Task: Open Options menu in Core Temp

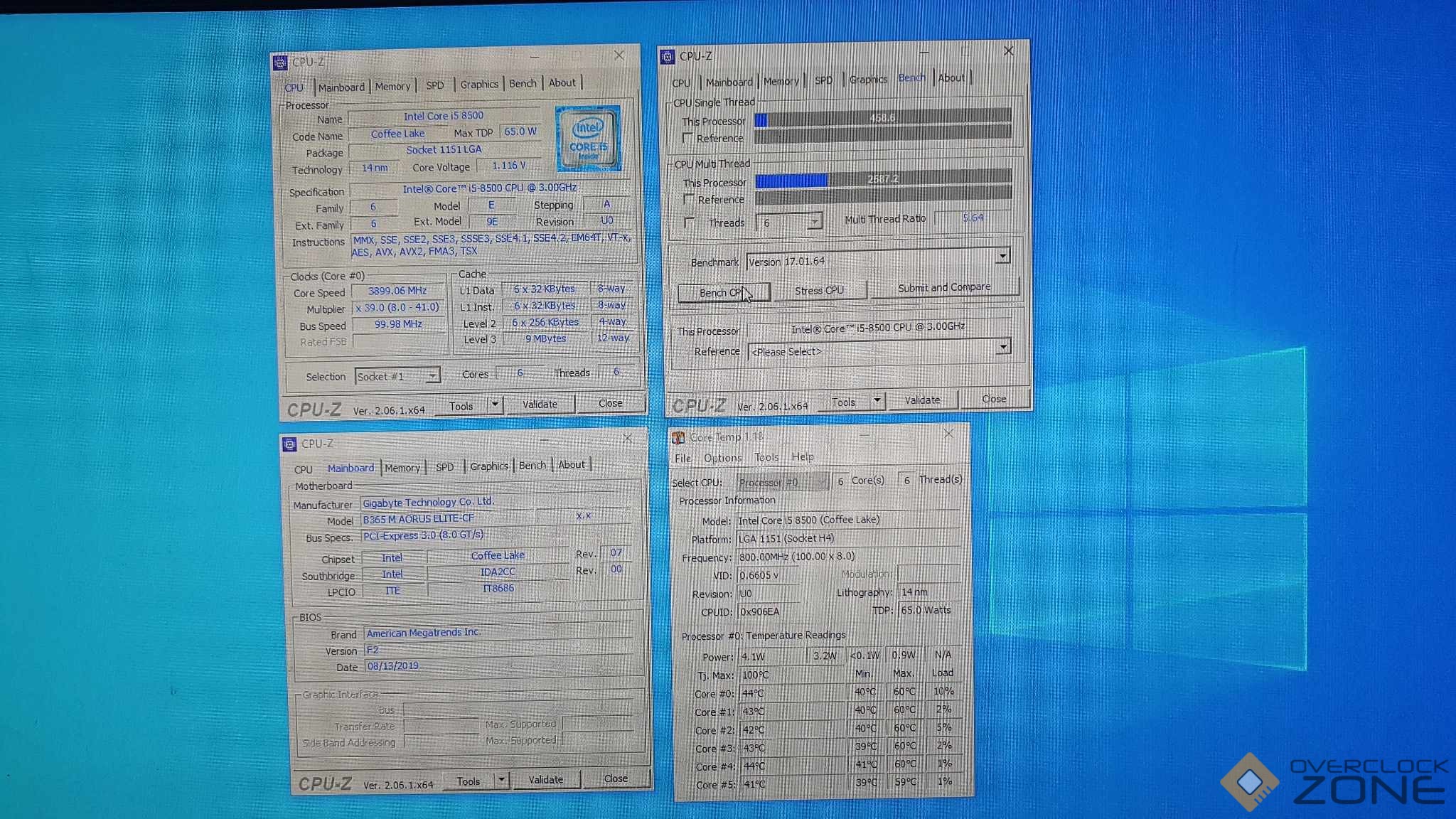Action: point(722,458)
